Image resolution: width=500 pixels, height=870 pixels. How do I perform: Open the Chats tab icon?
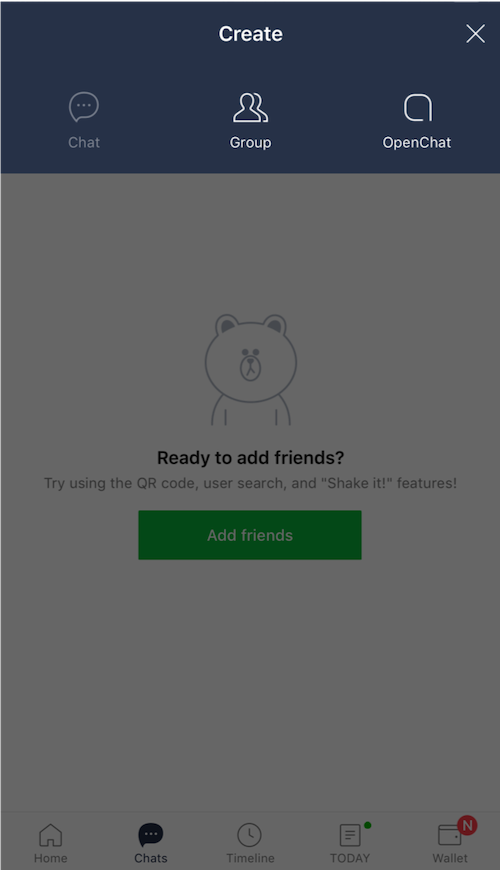(150, 834)
